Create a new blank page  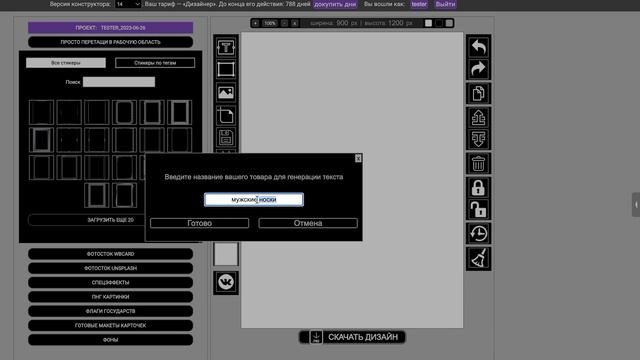click(x=226, y=116)
